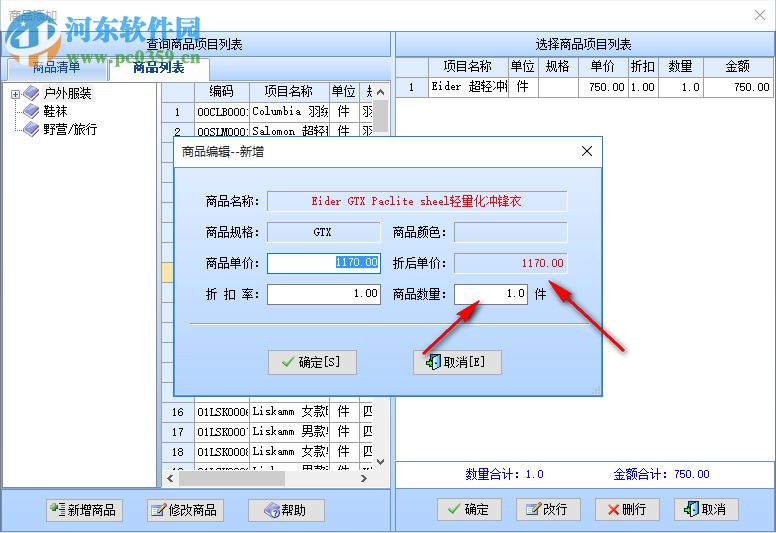
Task: Select the 鞋袜 category
Action: (55, 111)
